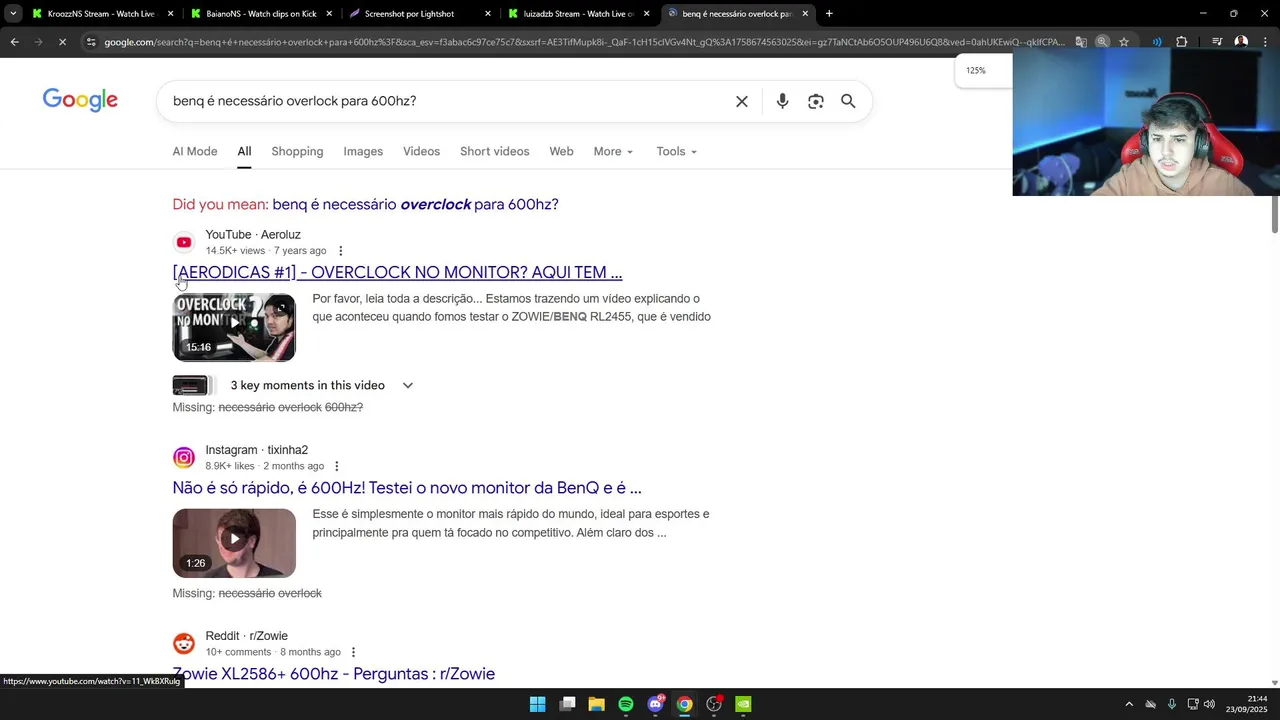The image size is (1280, 720).
Task: Open NVIDIA app from taskbar
Action: point(743,704)
